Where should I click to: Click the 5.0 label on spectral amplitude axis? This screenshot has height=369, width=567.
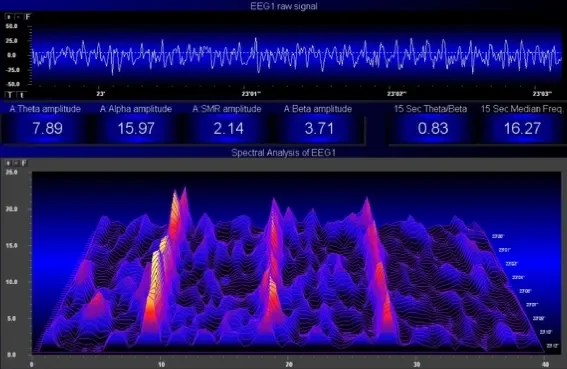[x=11, y=318]
